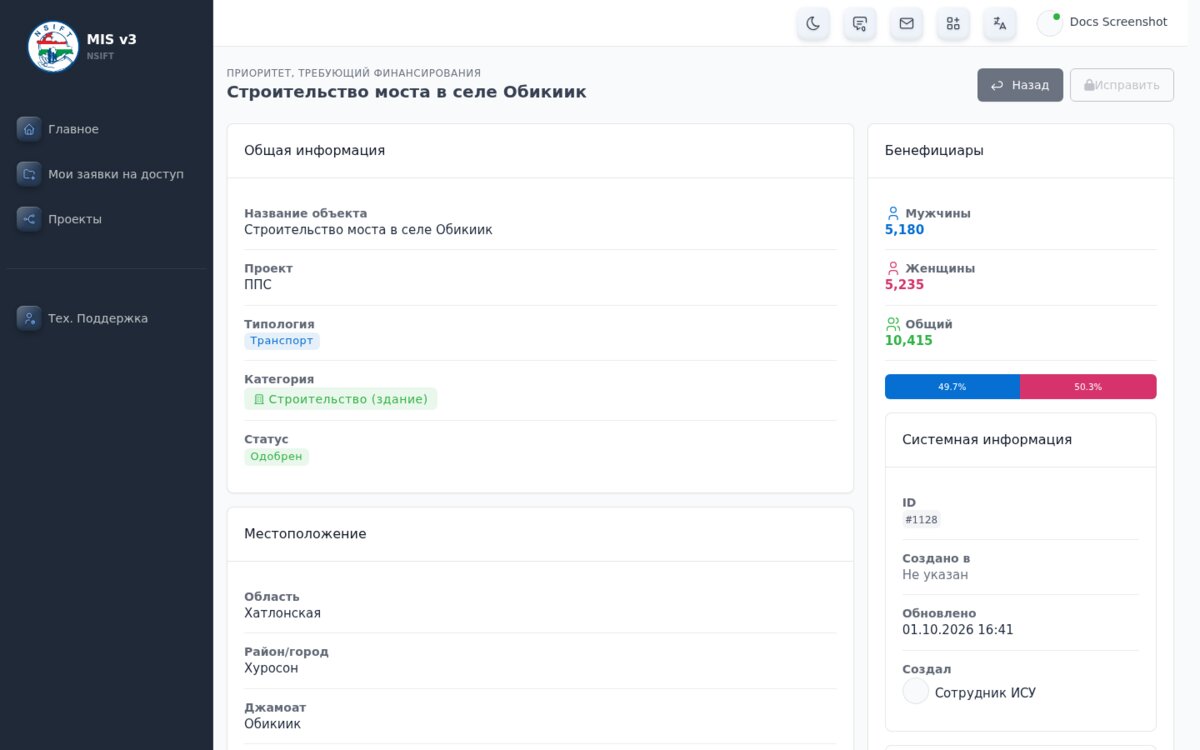Click the pink 50.3% bar segment
This screenshot has height=750, width=1200.
coord(1088,387)
